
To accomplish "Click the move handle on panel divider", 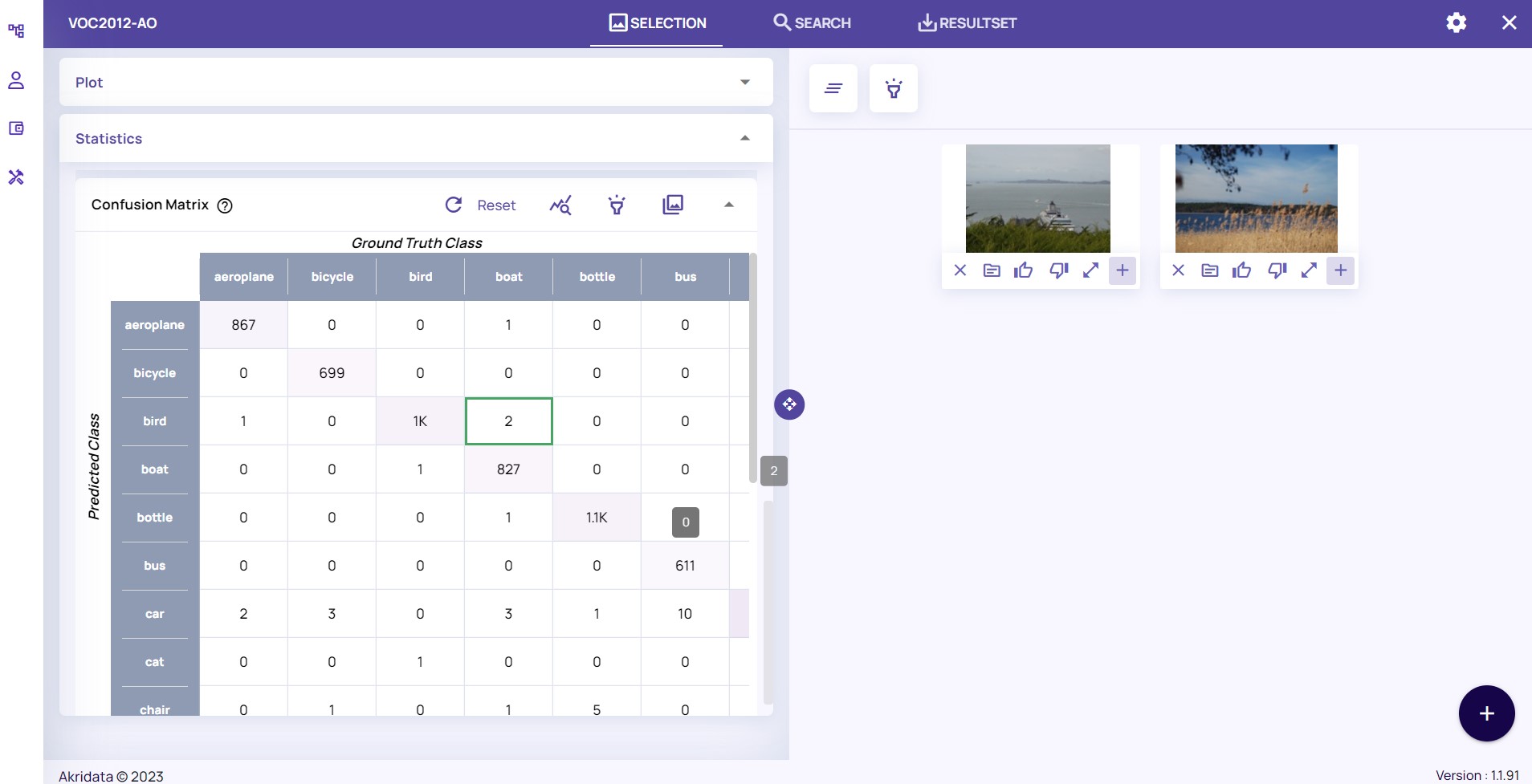I will (x=789, y=404).
